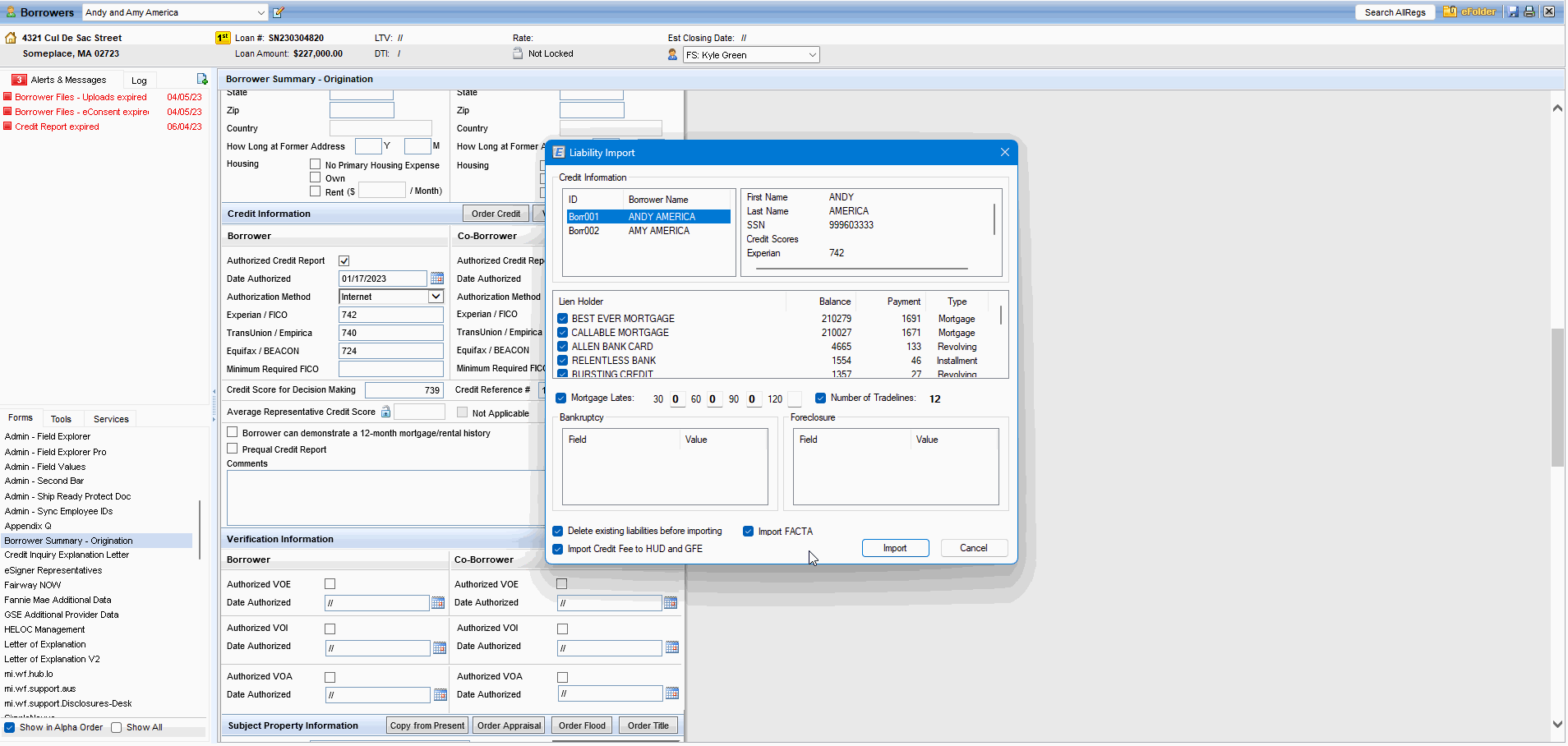The image size is (1568, 746).
Task: Switch to the Log tab
Action: point(139,81)
